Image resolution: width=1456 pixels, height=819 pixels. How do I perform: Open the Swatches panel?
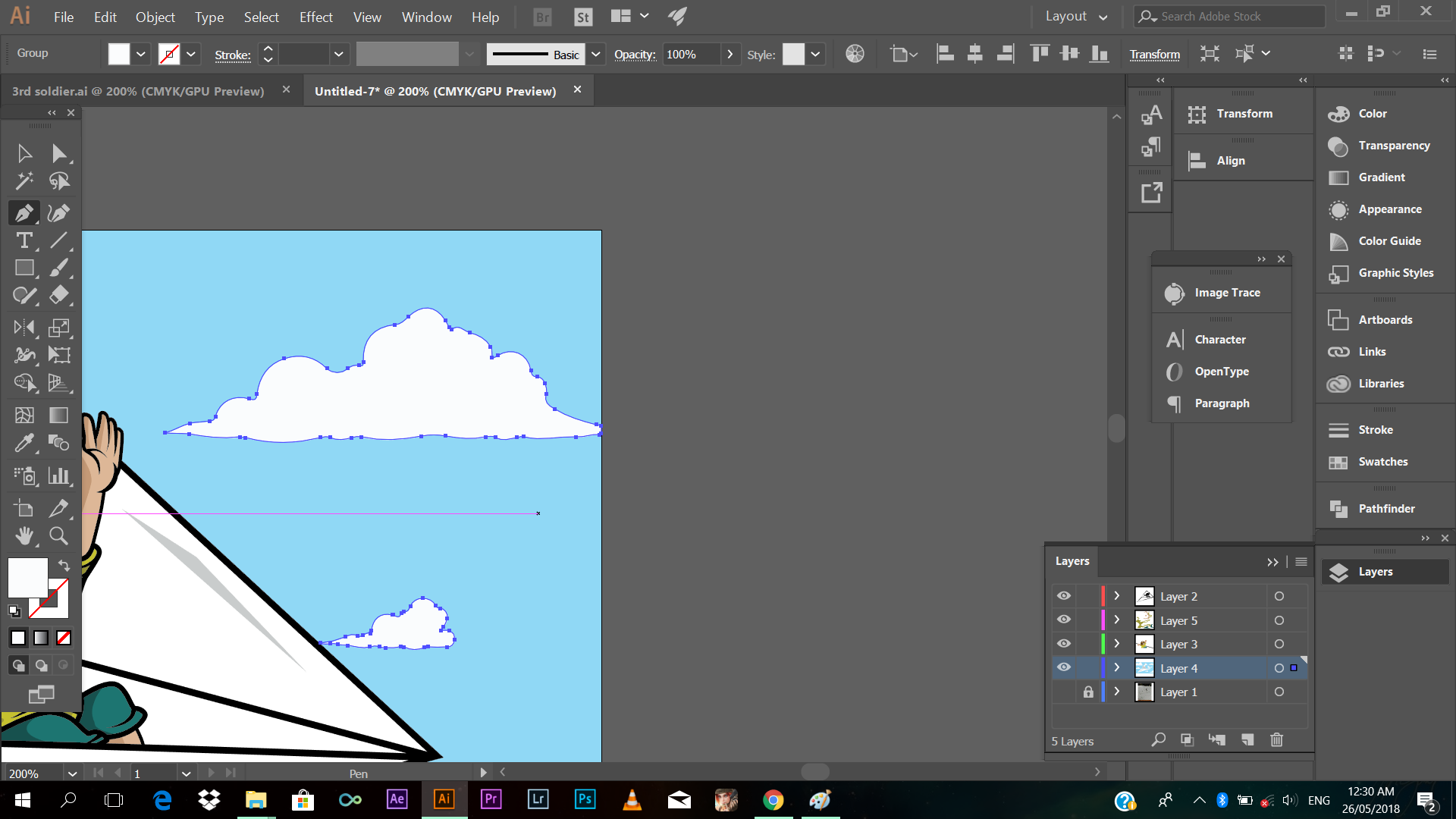1382,462
